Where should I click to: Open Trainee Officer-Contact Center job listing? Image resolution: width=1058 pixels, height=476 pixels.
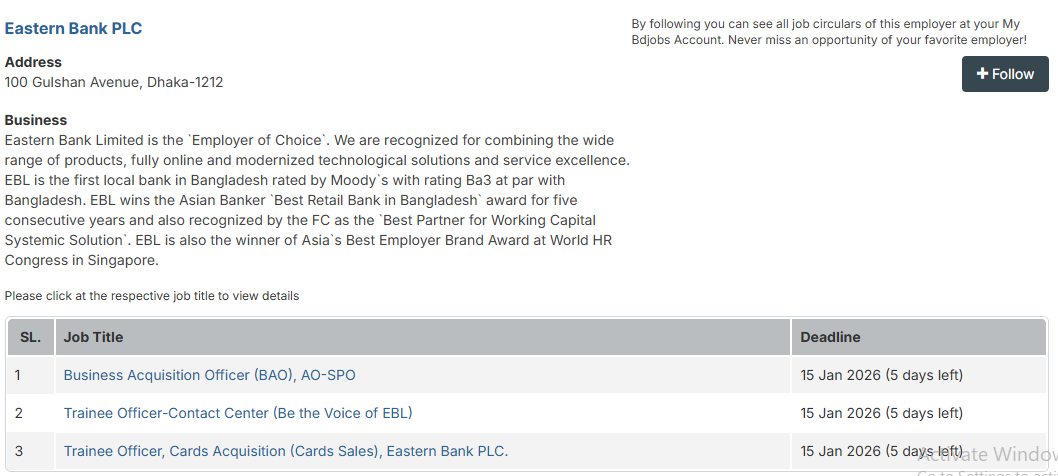click(x=238, y=413)
